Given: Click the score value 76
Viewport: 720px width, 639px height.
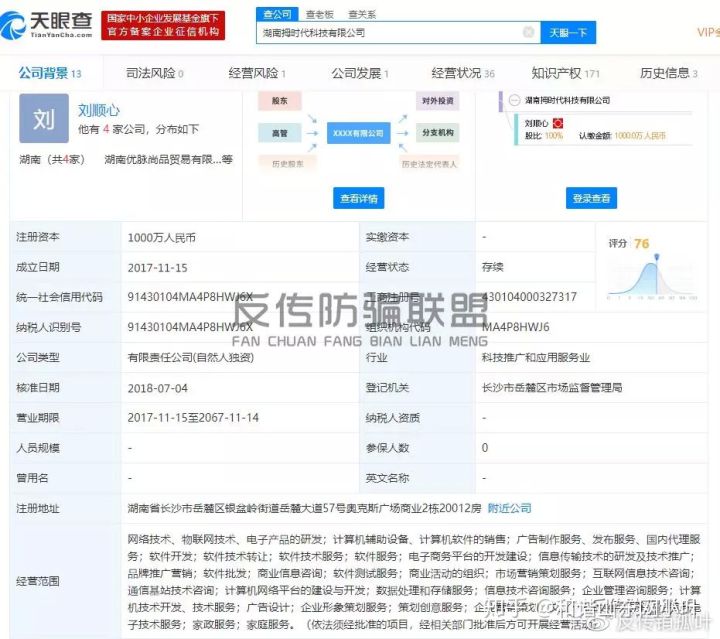Looking at the screenshot, I should 641,243.
